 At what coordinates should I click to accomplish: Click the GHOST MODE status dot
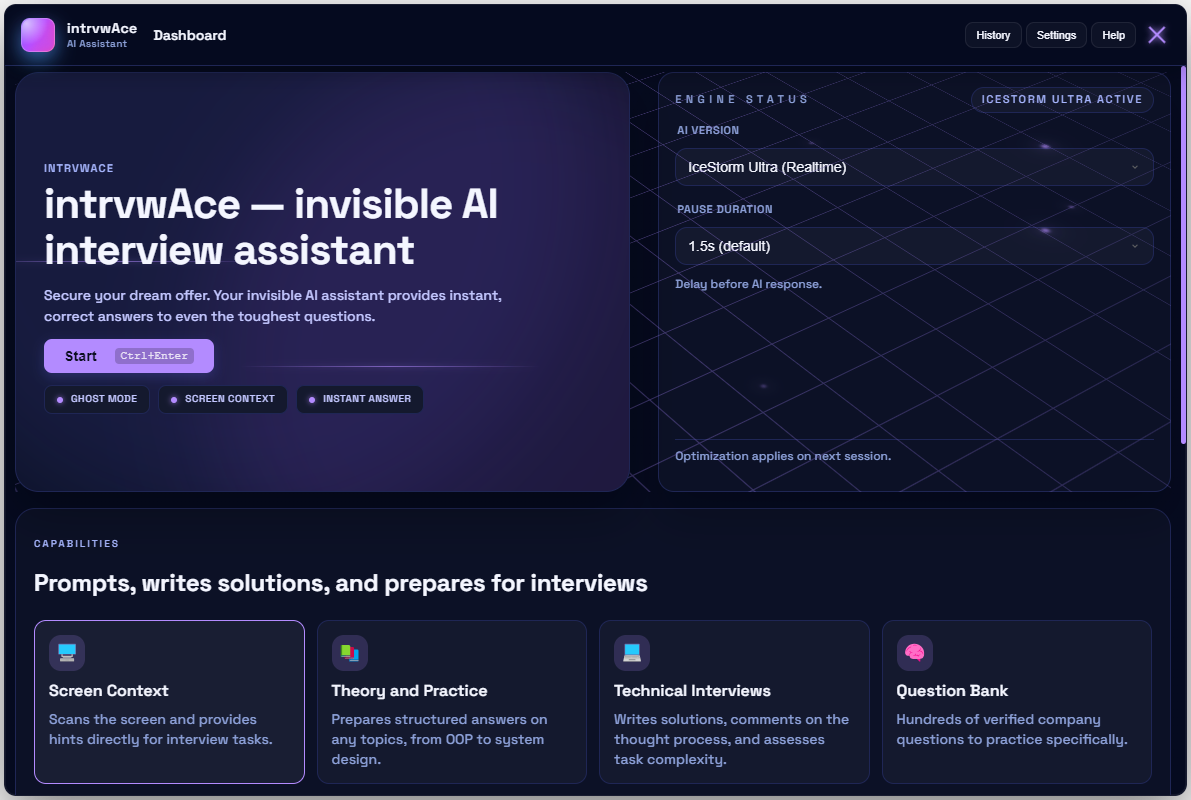pos(61,399)
